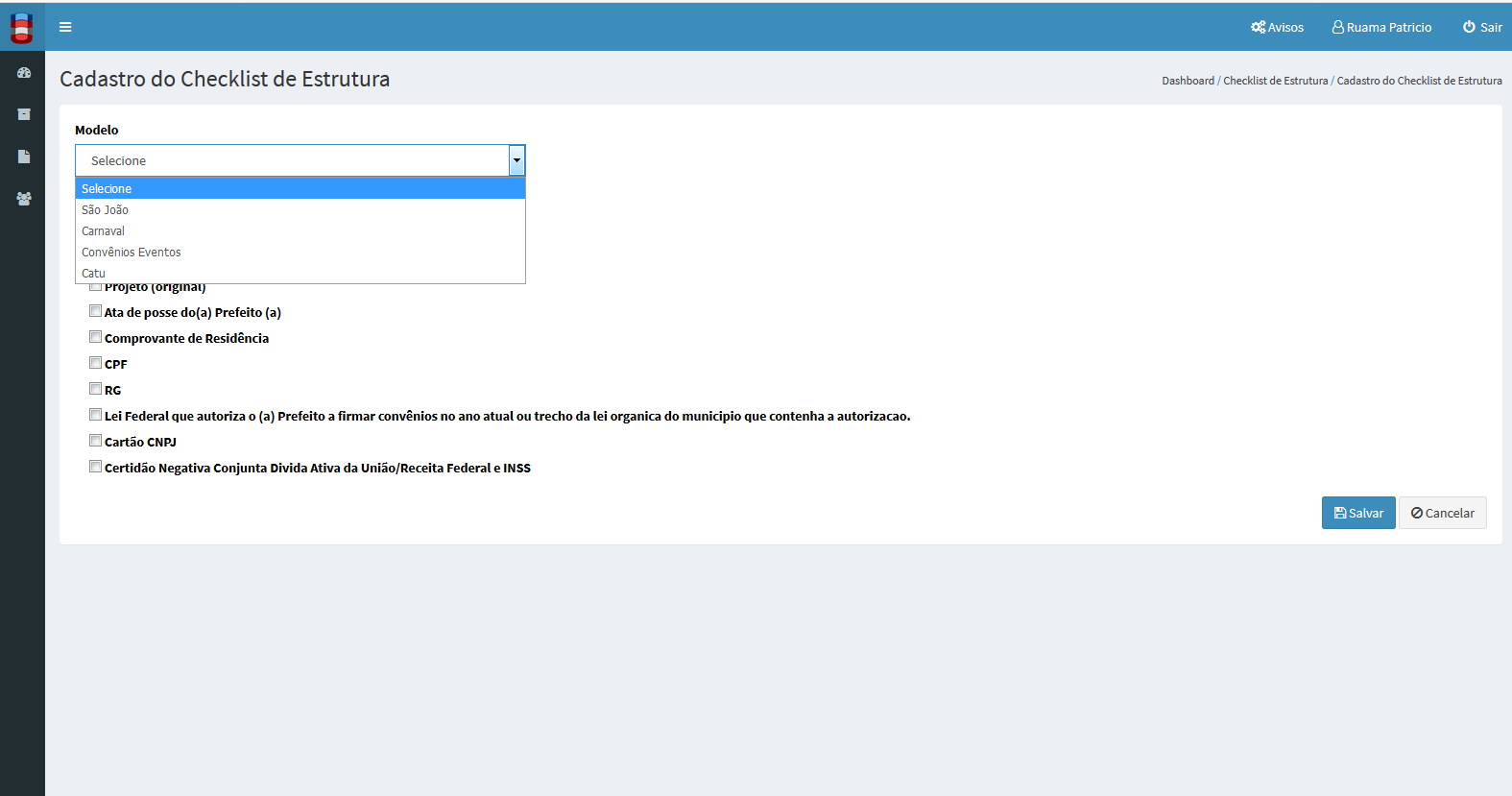
Task: Tick the RG checkbox
Action: [95, 389]
